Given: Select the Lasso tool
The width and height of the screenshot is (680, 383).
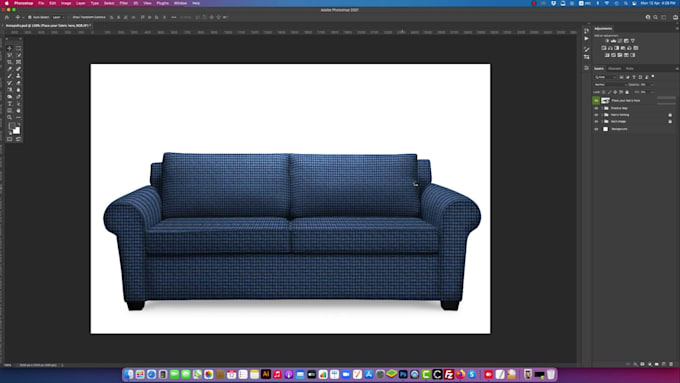Looking at the screenshot, I should point(10,55).
